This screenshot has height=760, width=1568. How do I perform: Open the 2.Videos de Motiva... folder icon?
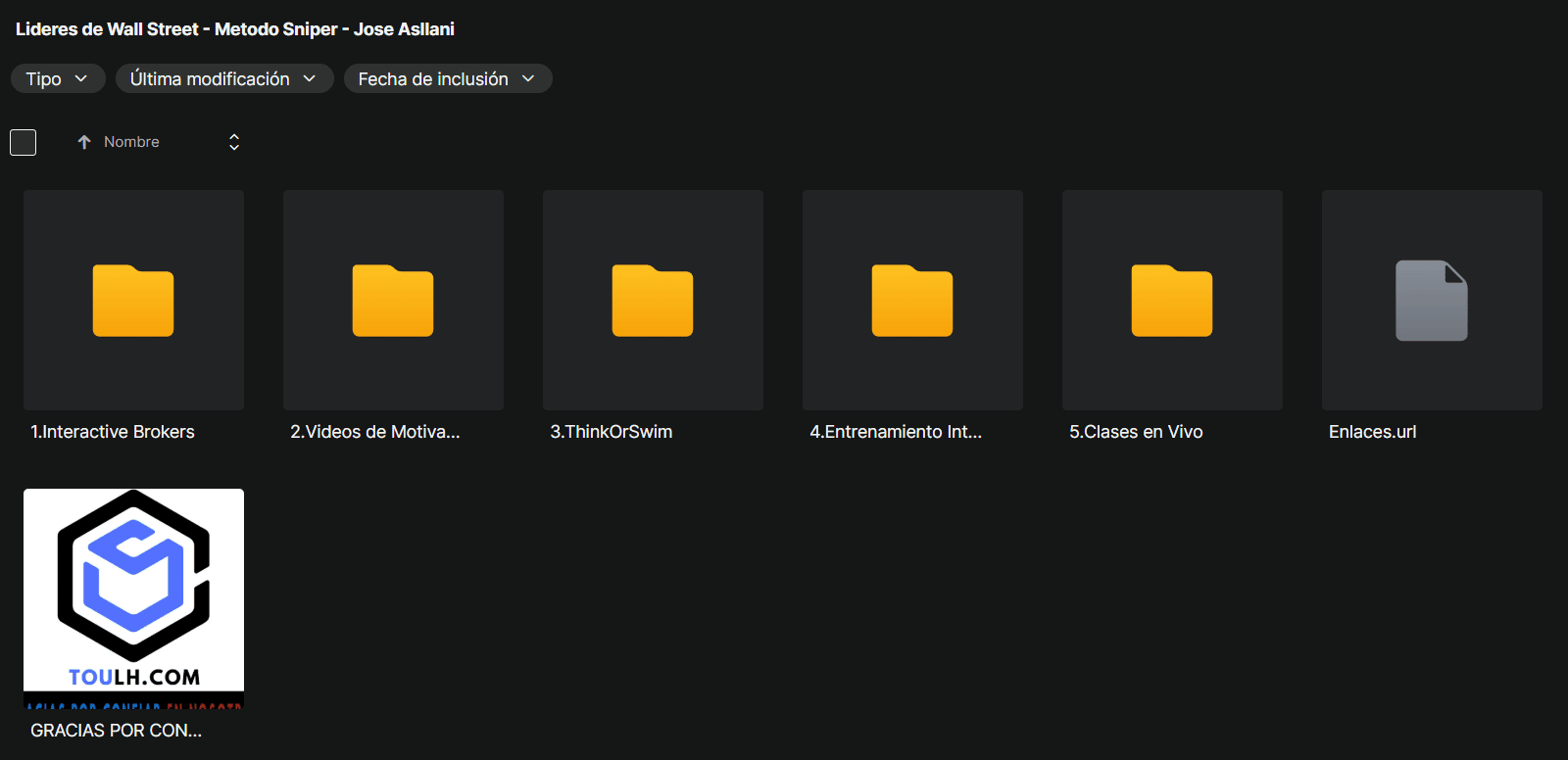pos(393,301)
